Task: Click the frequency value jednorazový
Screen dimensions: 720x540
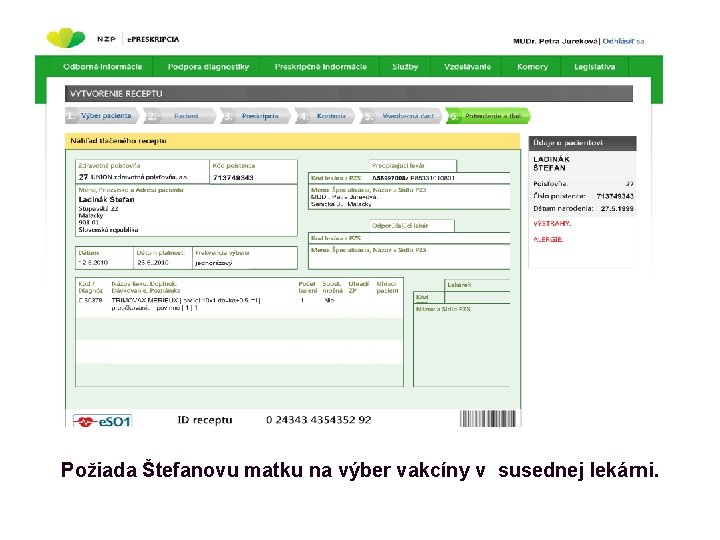Action: tap(214, 263)
